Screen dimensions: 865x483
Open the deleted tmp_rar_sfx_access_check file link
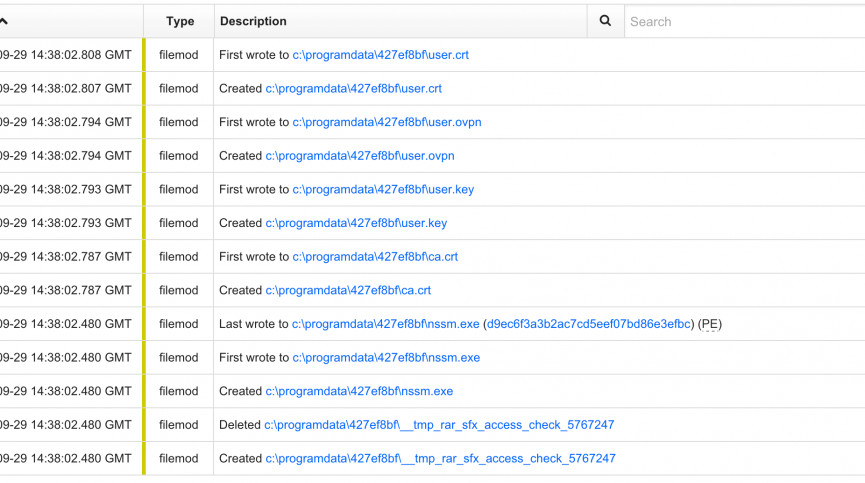(x=439, y=425)
